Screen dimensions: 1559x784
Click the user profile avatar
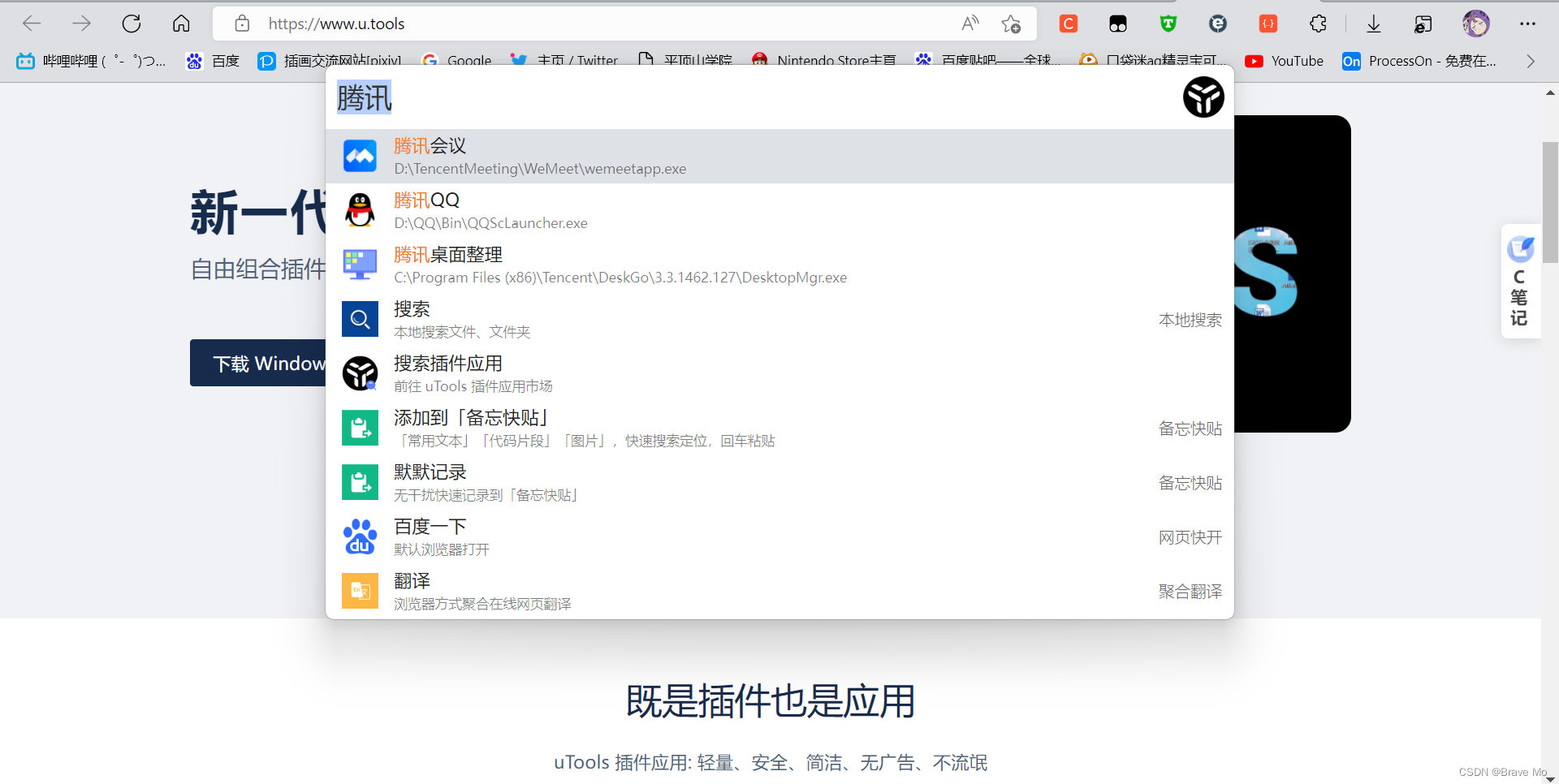(1475, 24)
